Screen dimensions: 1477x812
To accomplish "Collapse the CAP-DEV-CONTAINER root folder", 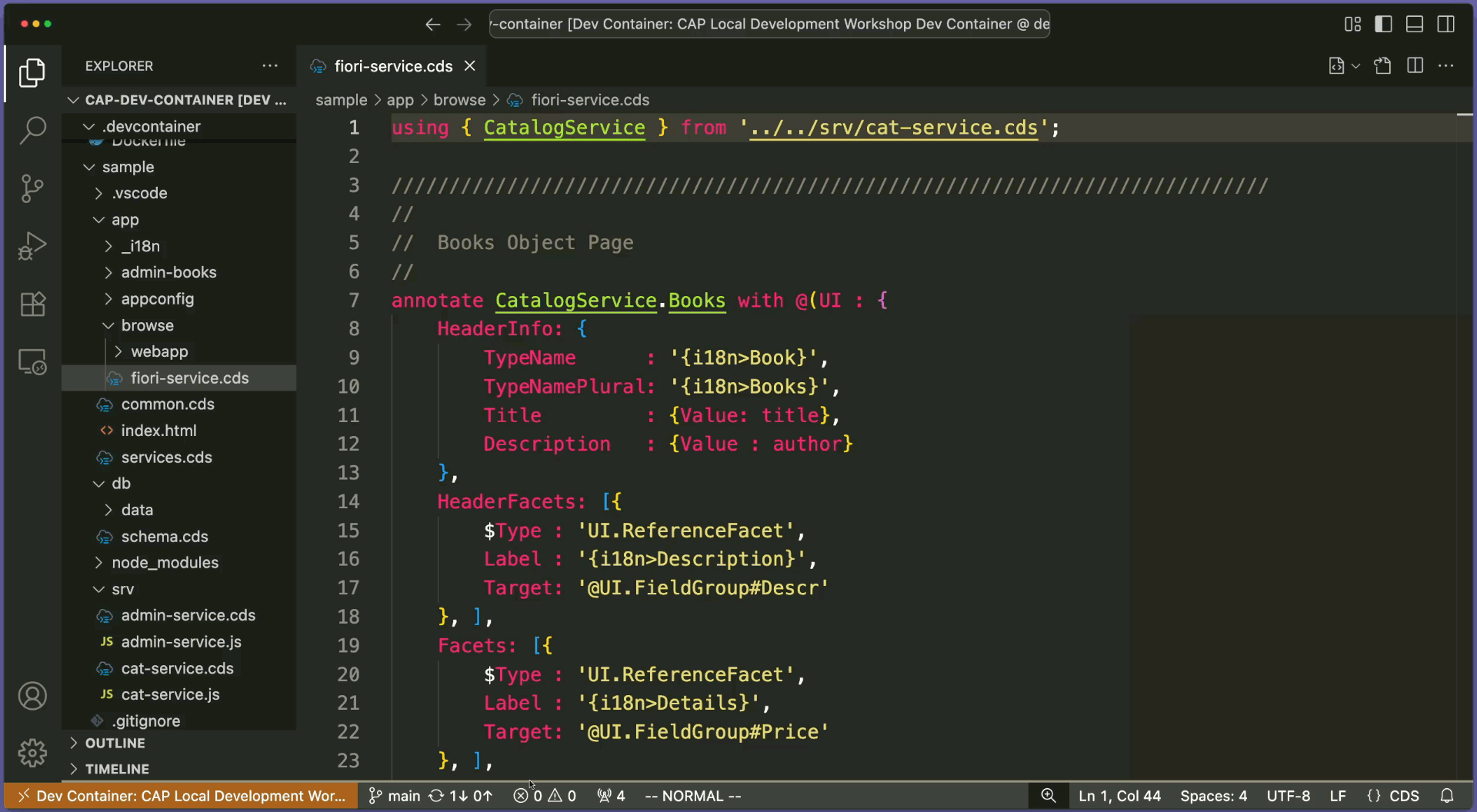I will coord(178,100).
